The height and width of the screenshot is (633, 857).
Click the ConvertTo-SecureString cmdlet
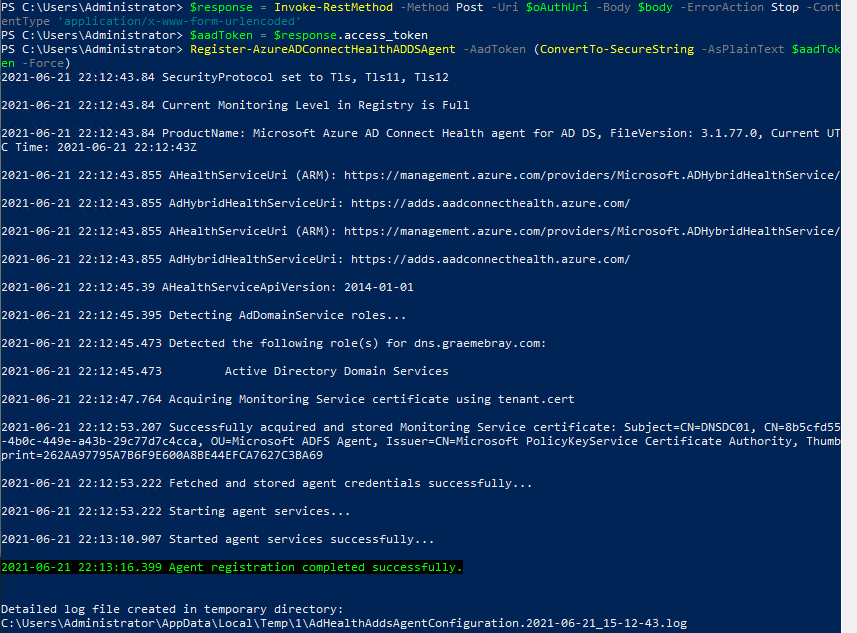(x=617, y=49)
